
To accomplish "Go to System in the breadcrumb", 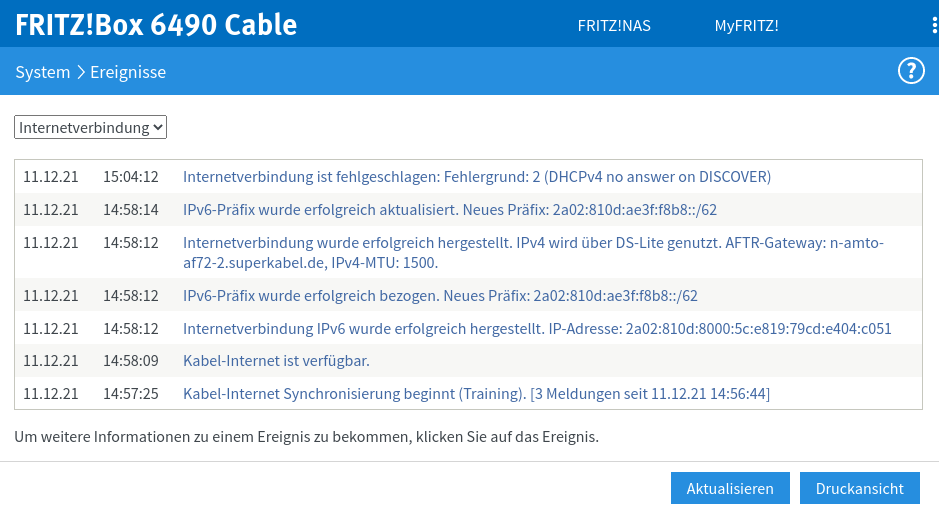I will coord(42,72).
